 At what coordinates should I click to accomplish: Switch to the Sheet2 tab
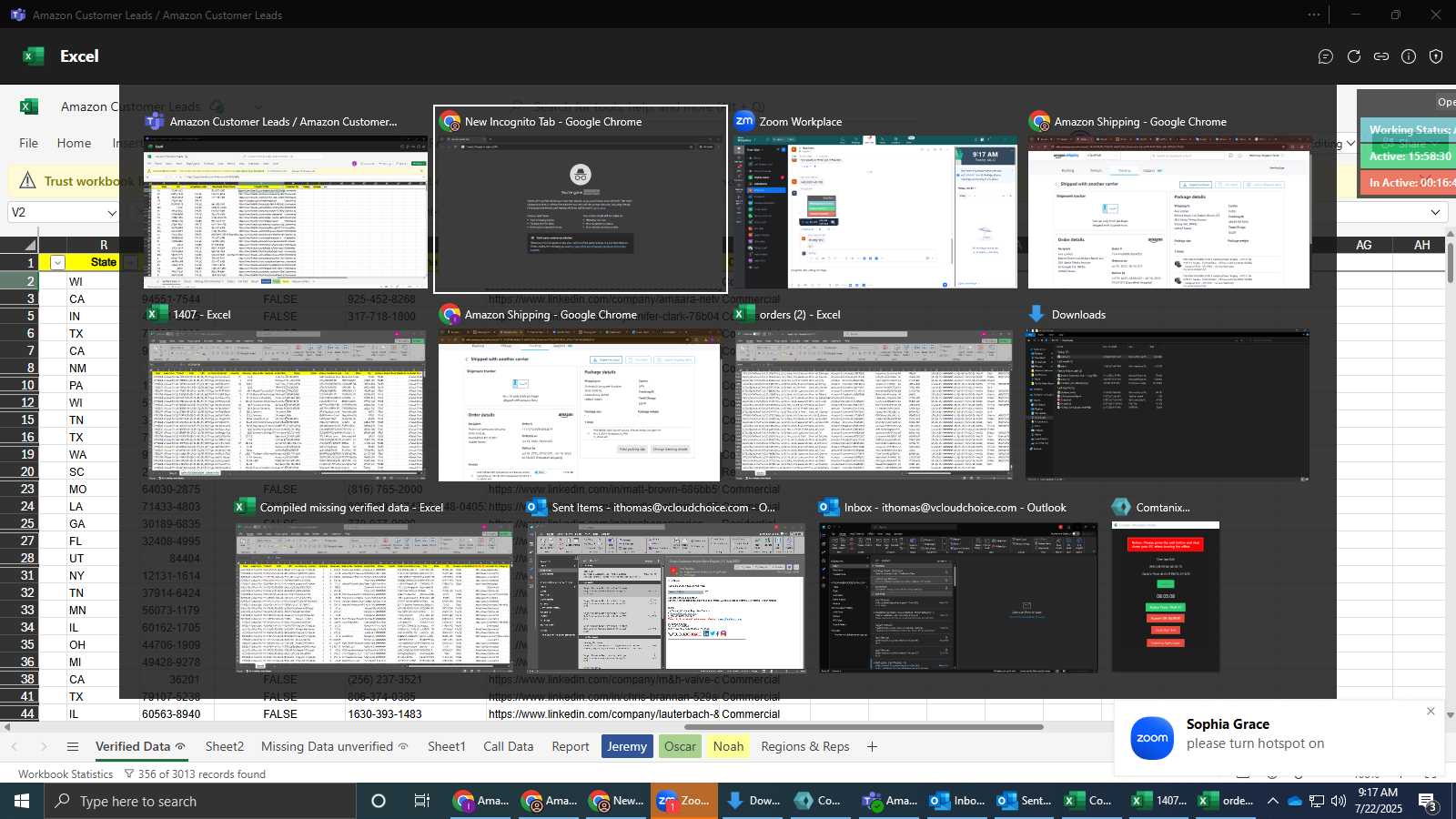pyautogui.click(x=225, y=746)
